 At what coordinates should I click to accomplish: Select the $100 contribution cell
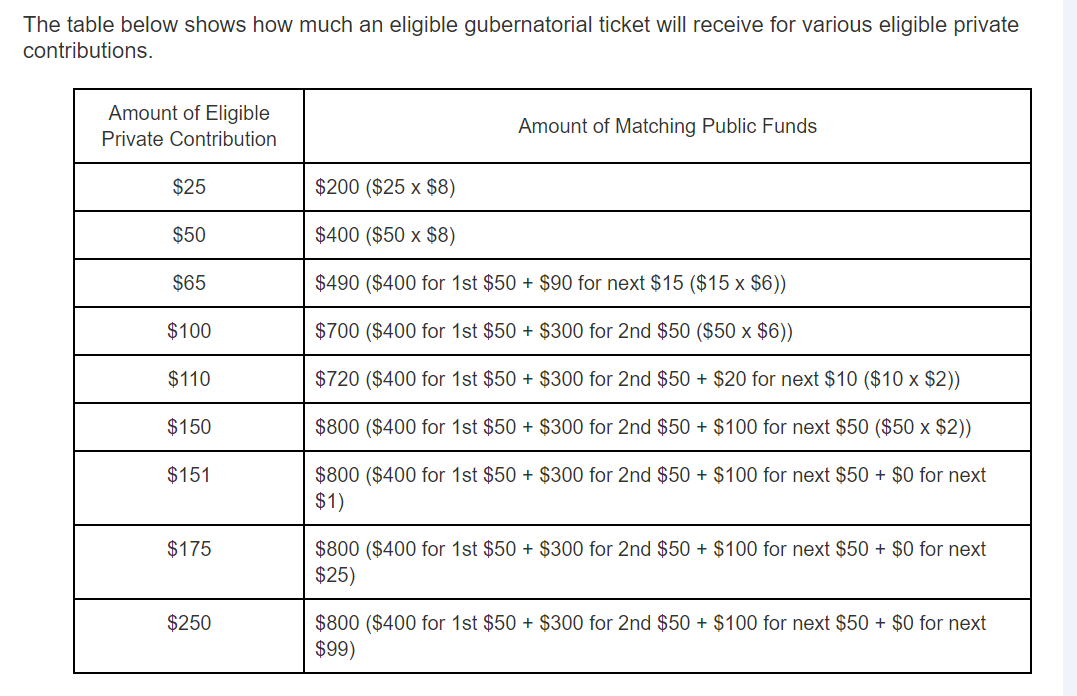pos(189,331)
